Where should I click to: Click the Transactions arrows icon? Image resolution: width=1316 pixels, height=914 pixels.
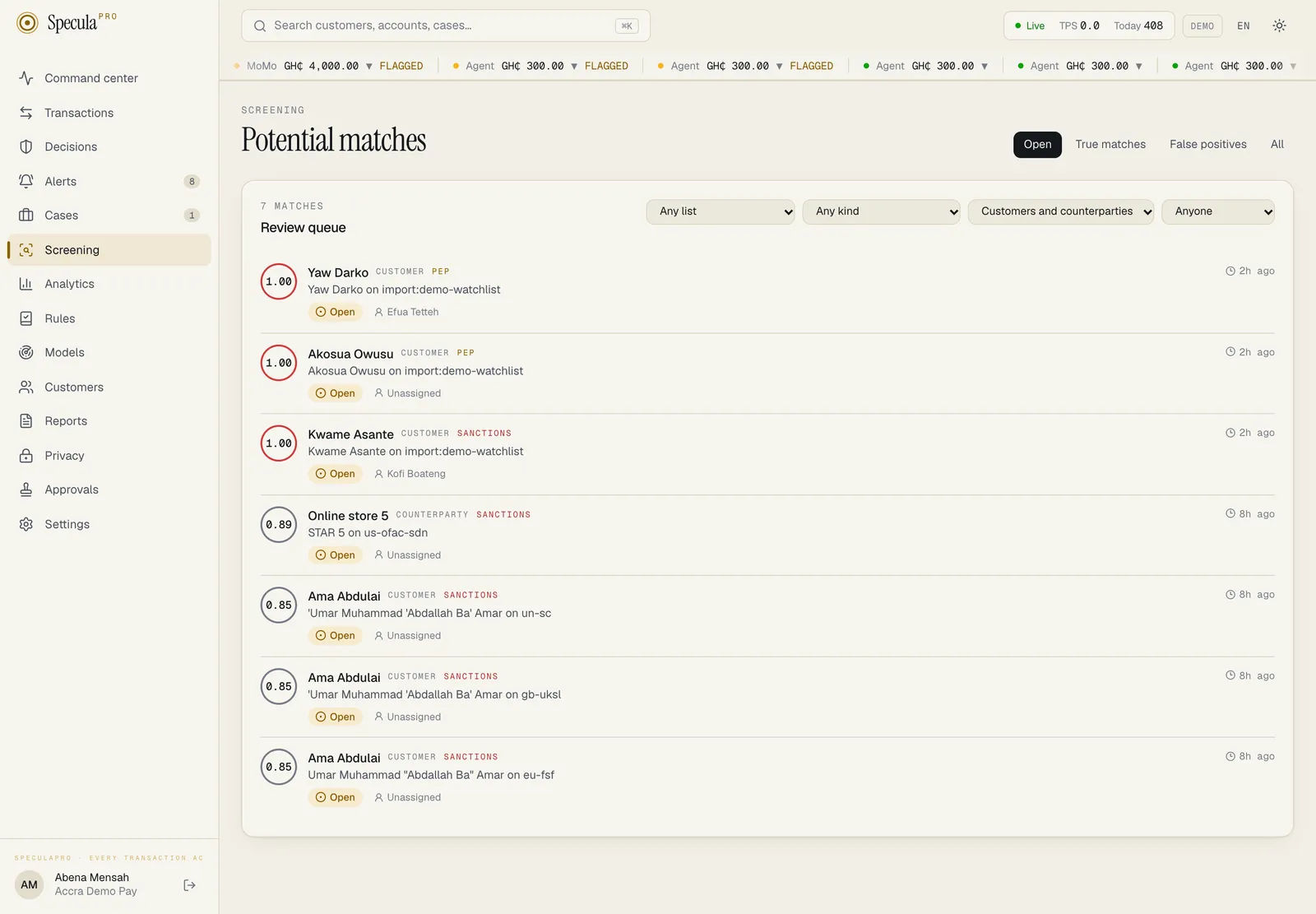26,113
